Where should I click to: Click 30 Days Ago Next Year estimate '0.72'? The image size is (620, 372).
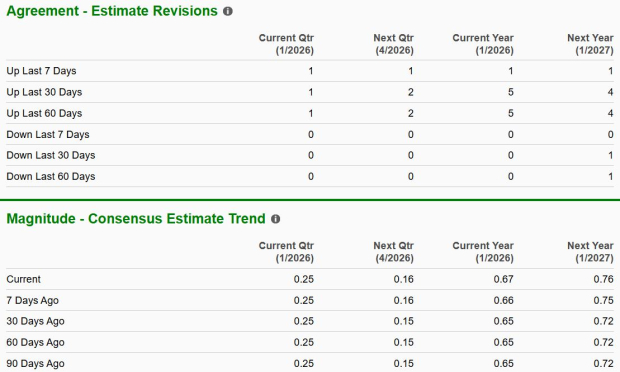603,321
